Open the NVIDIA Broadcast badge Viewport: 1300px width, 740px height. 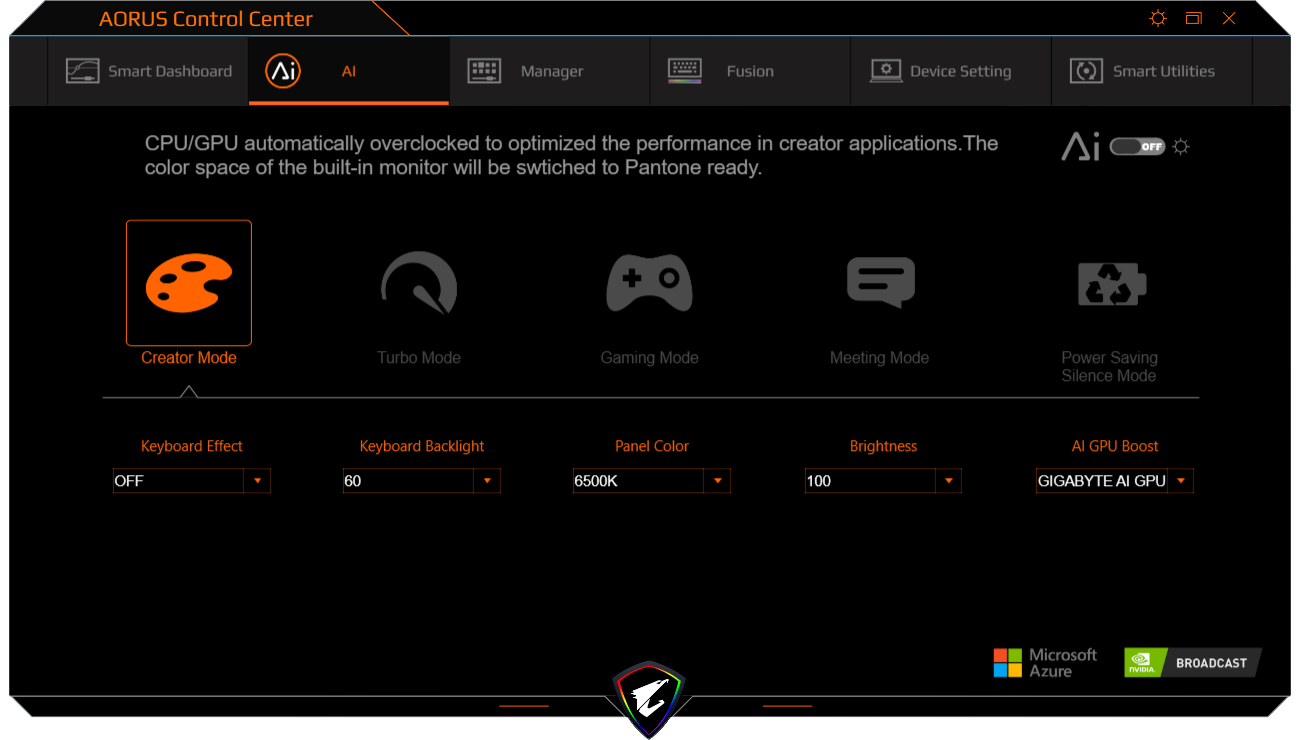(1192, 663)
